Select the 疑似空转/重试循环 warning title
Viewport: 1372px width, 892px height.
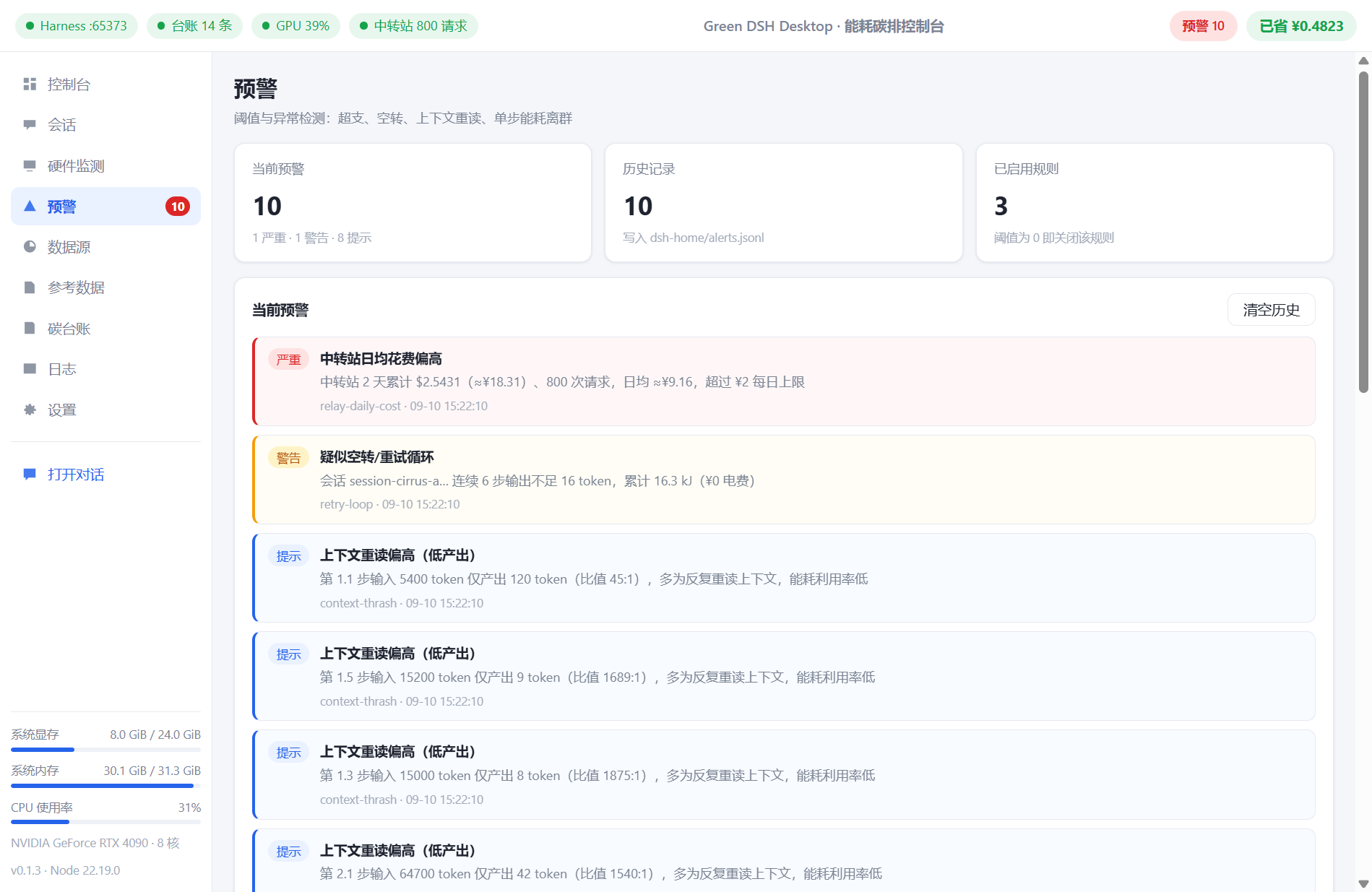pos(377,457)
